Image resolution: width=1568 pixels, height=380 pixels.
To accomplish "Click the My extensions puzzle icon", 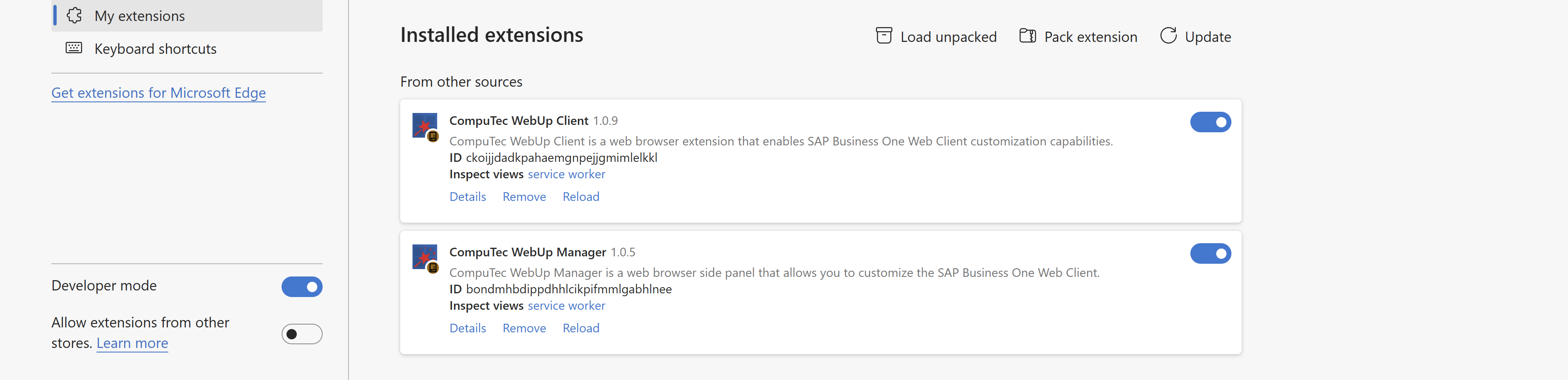I will point(74,16).
